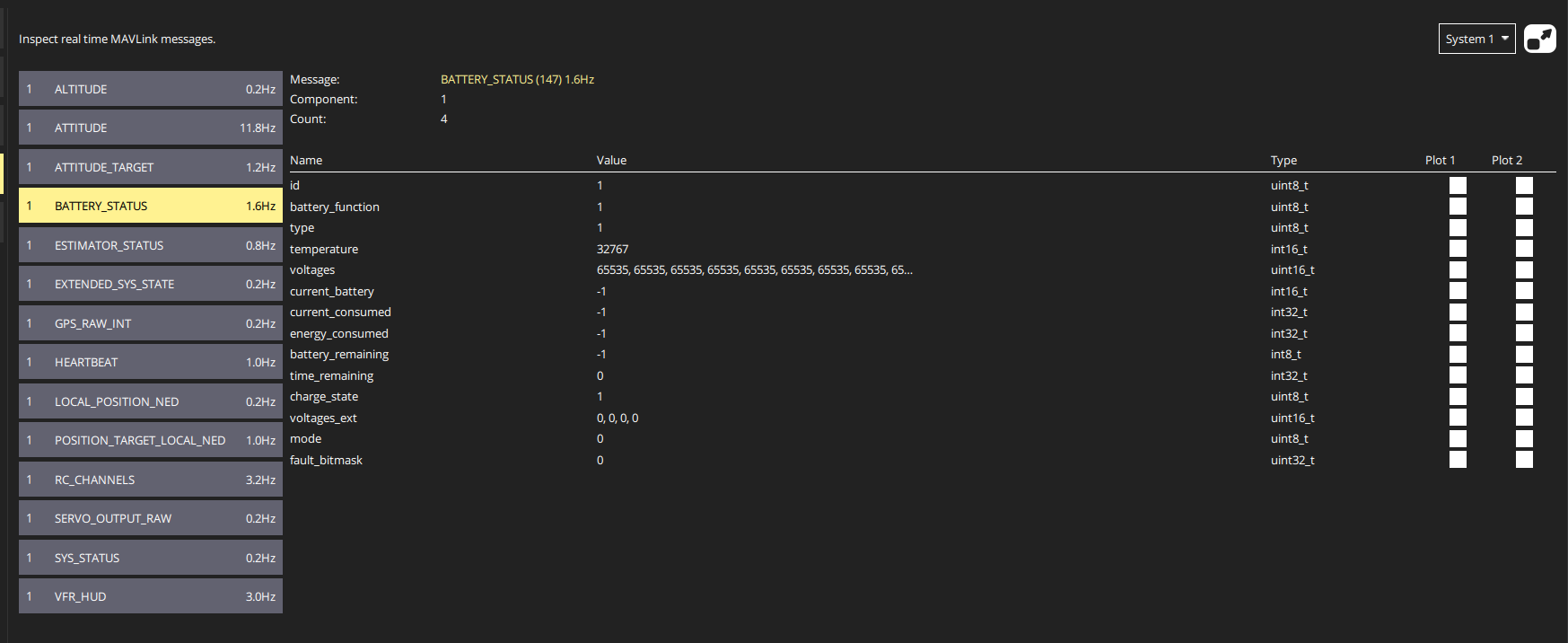The height and width of the screenshot is (643, 1568).
Task: Toggle Plot 2 for voltages row
Action: (1524, 270)
